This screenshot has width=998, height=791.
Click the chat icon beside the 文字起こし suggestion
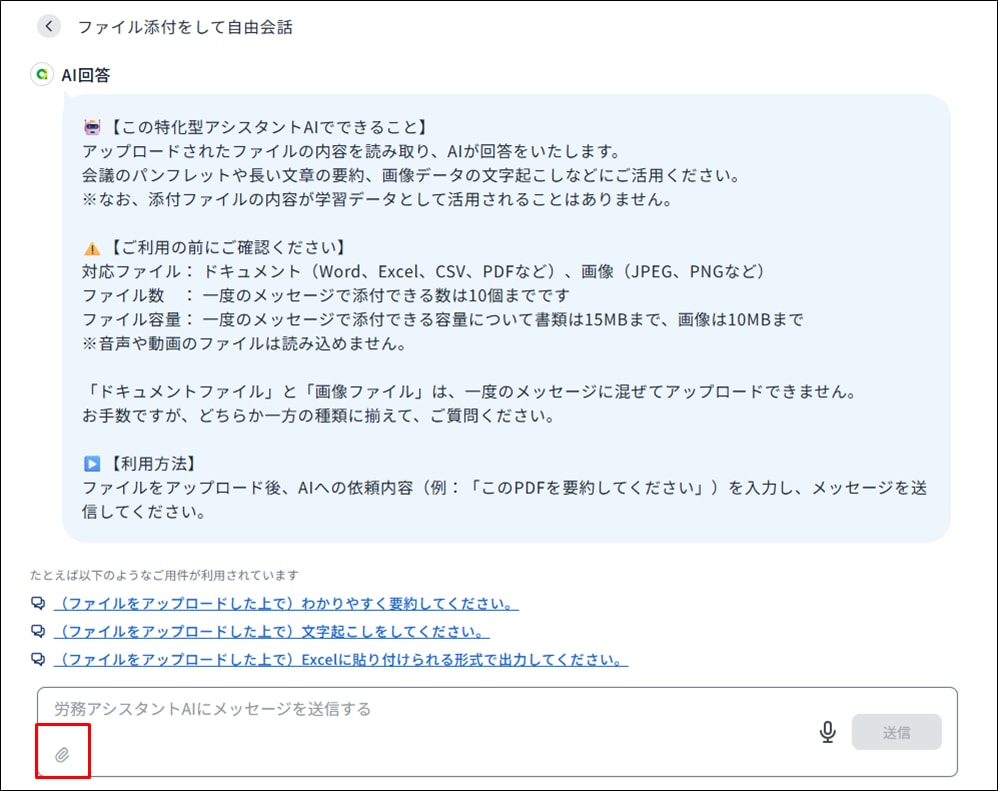click(x=39, y=632)
